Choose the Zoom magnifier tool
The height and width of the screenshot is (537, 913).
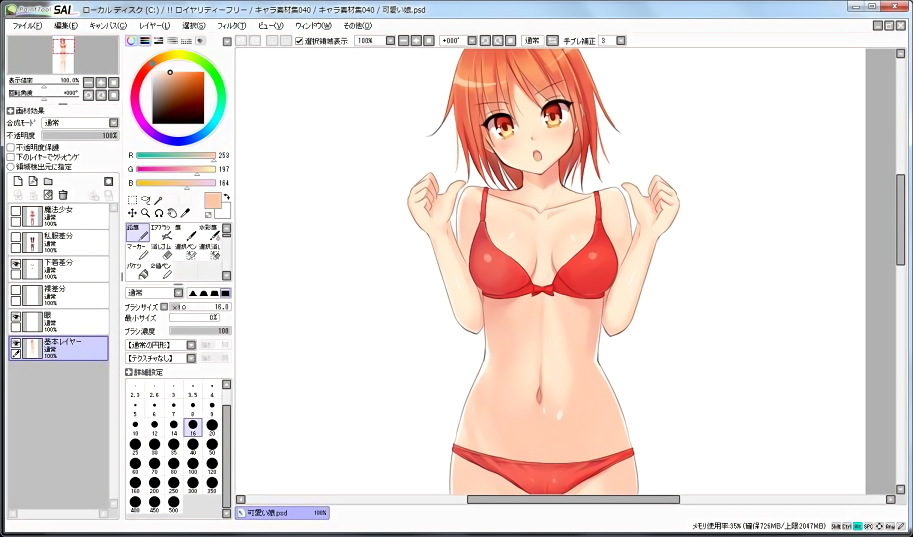pyautogui.click(x=146, y=213)
